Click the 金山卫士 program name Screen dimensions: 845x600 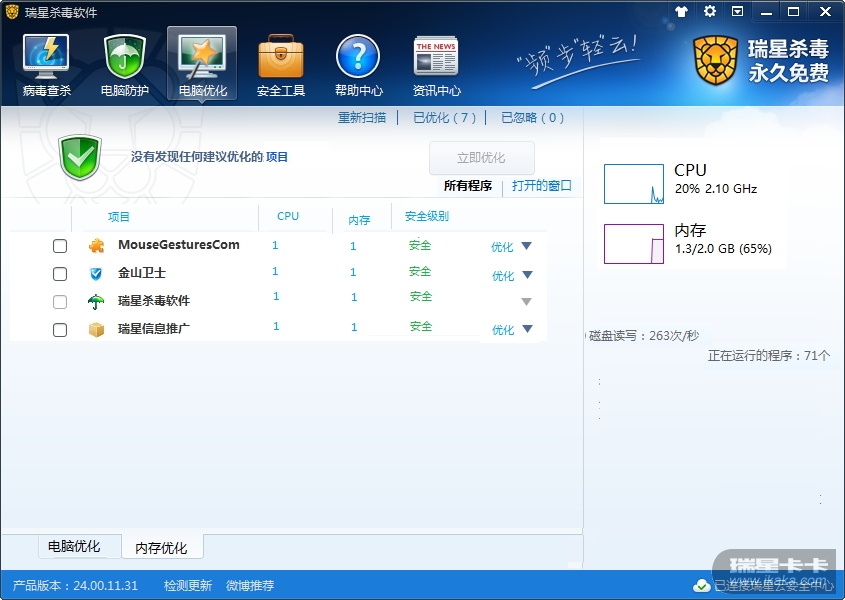142,273
